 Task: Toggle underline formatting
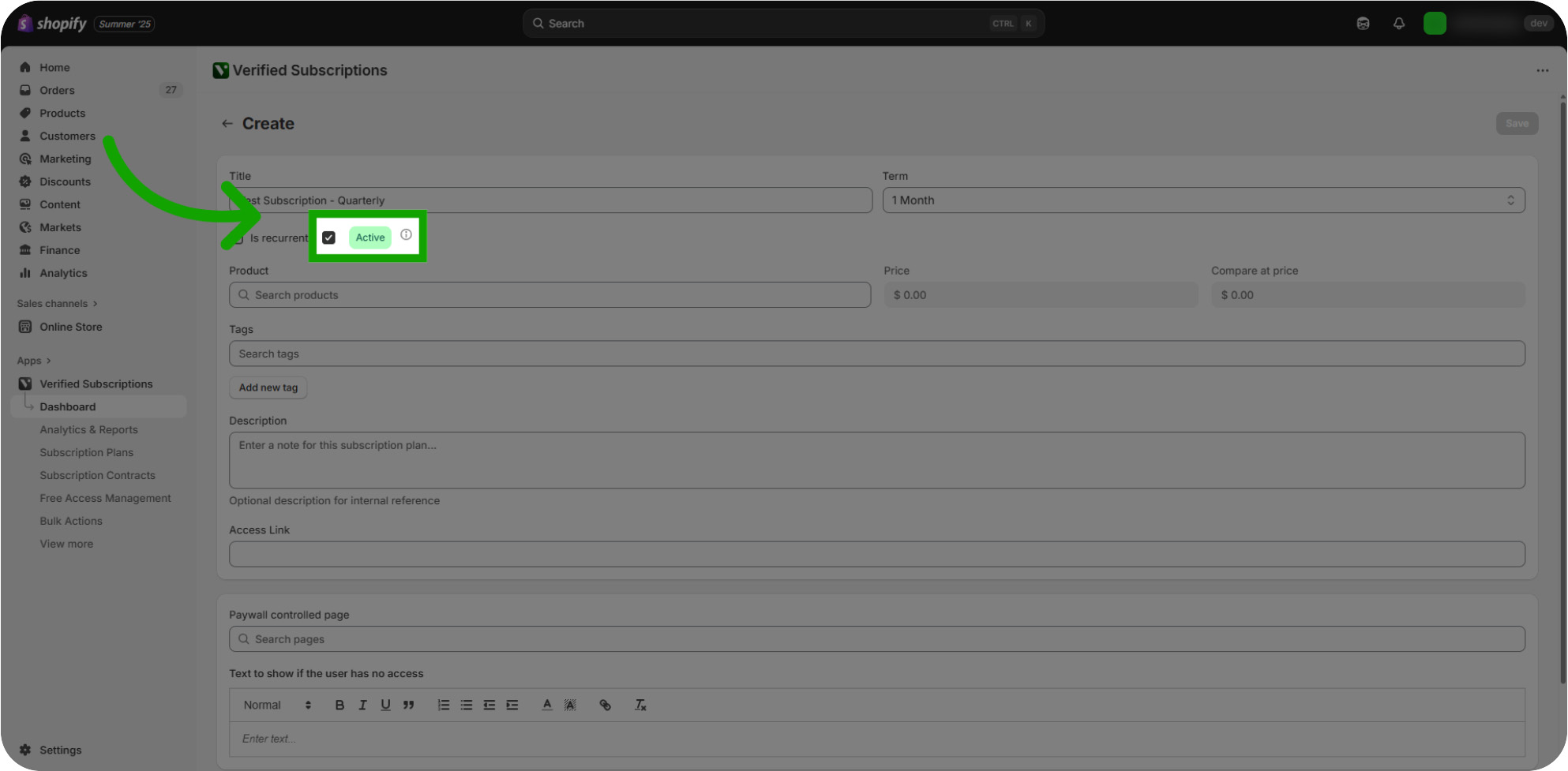pyautogui.click(x=385, y=706)
